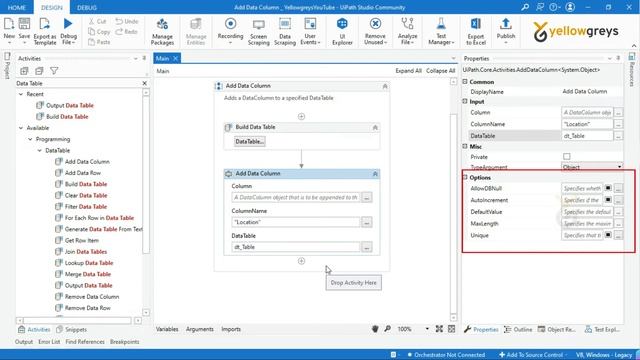The height and width of the screenshot is (360, 640).
Task: Collapse the Recent activities group
Action: click(x=21, y=94)
